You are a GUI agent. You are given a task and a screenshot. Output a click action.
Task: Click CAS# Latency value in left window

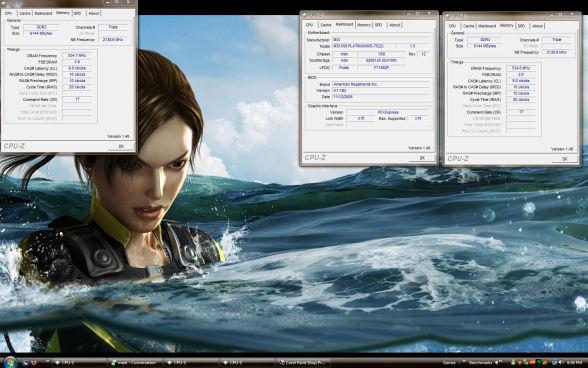pos(77,68)
